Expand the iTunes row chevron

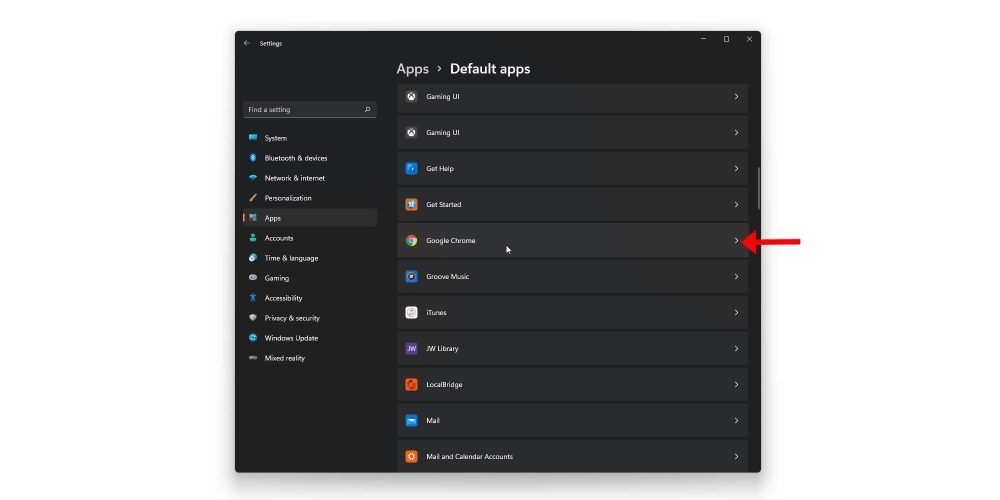pyautogui.click(x=736, y=313)
